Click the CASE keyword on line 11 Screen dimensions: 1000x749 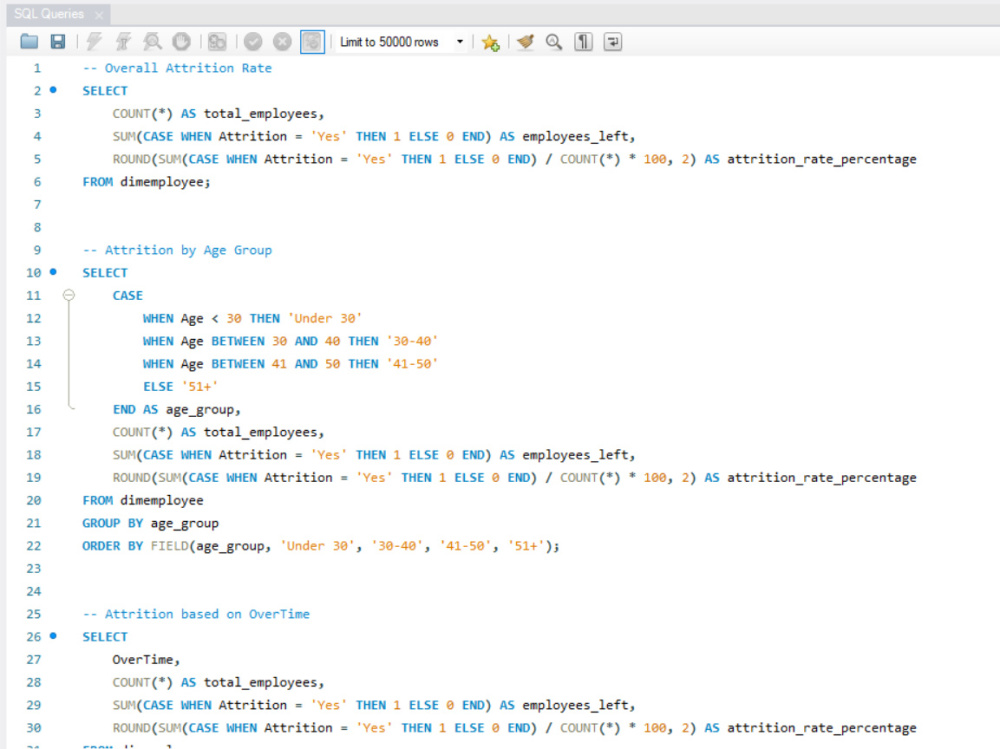[x=128, y=295]
